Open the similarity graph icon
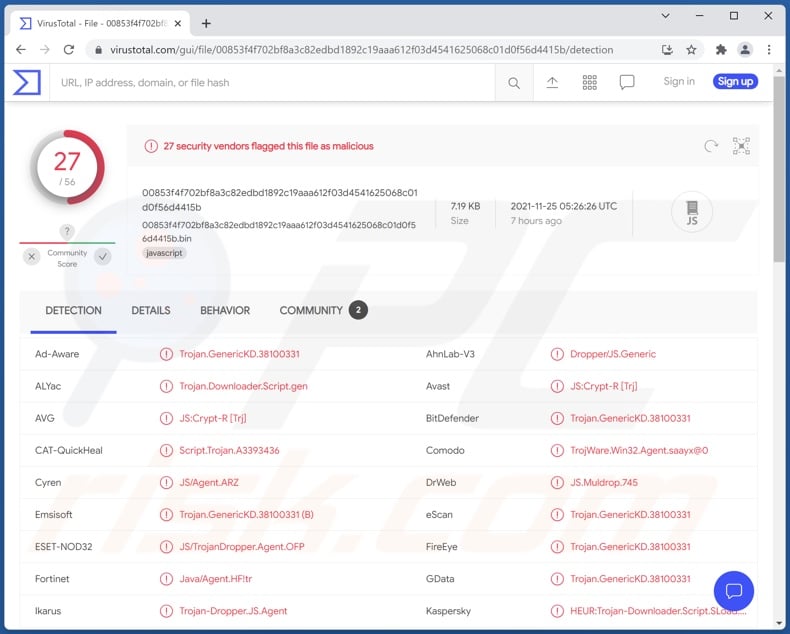790x634 pixels. (741, 146)
